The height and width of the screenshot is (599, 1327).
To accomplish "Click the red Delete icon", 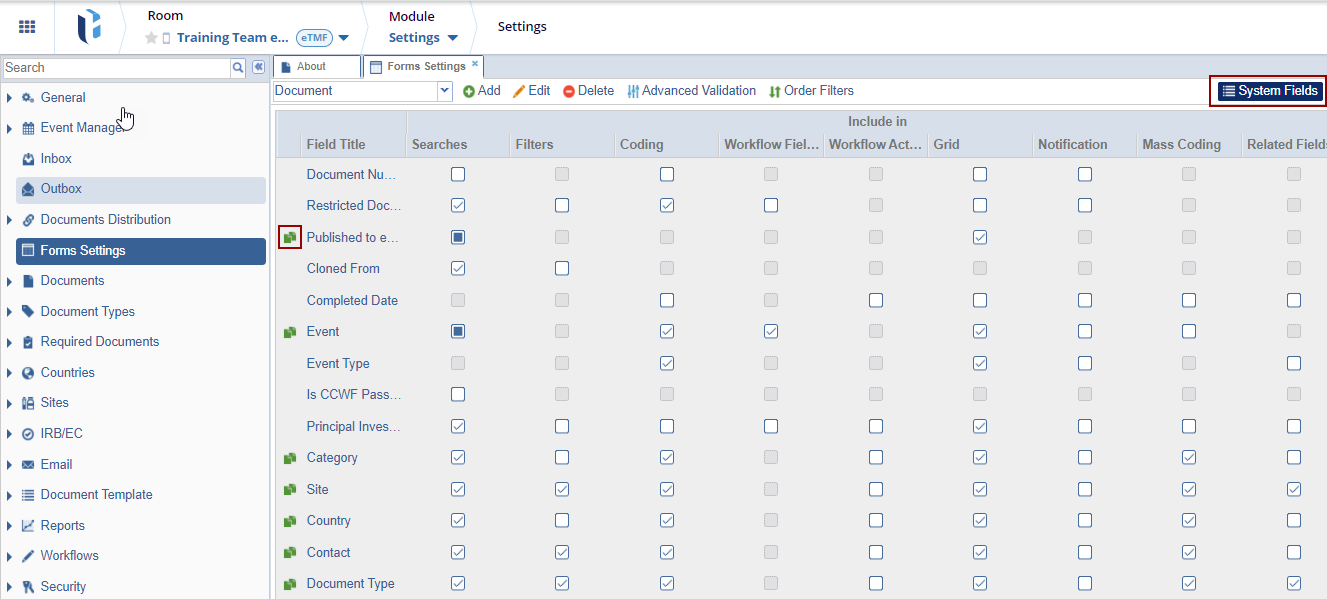I will [569, 91].
